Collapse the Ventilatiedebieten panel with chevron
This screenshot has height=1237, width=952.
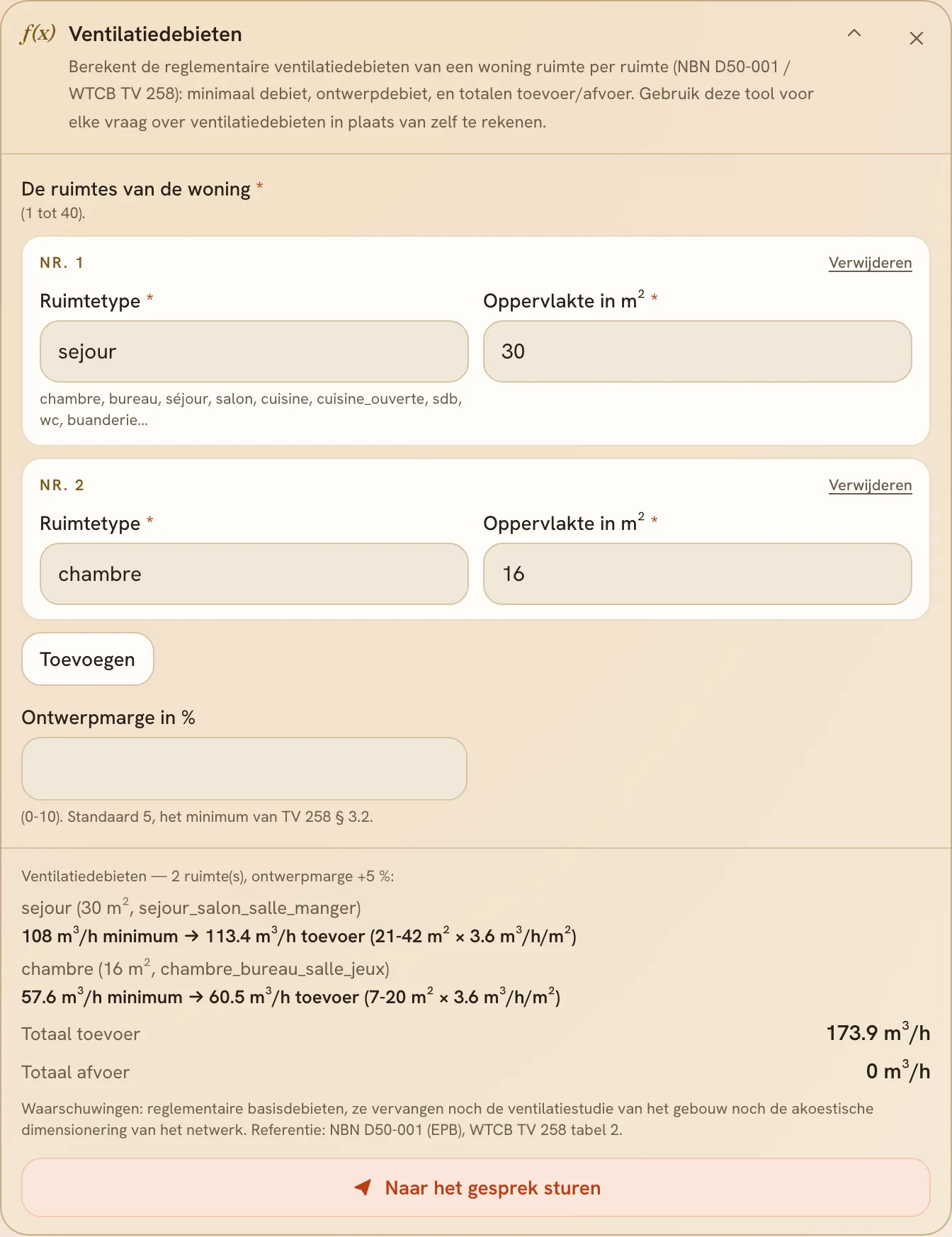(x=854, y=33)
